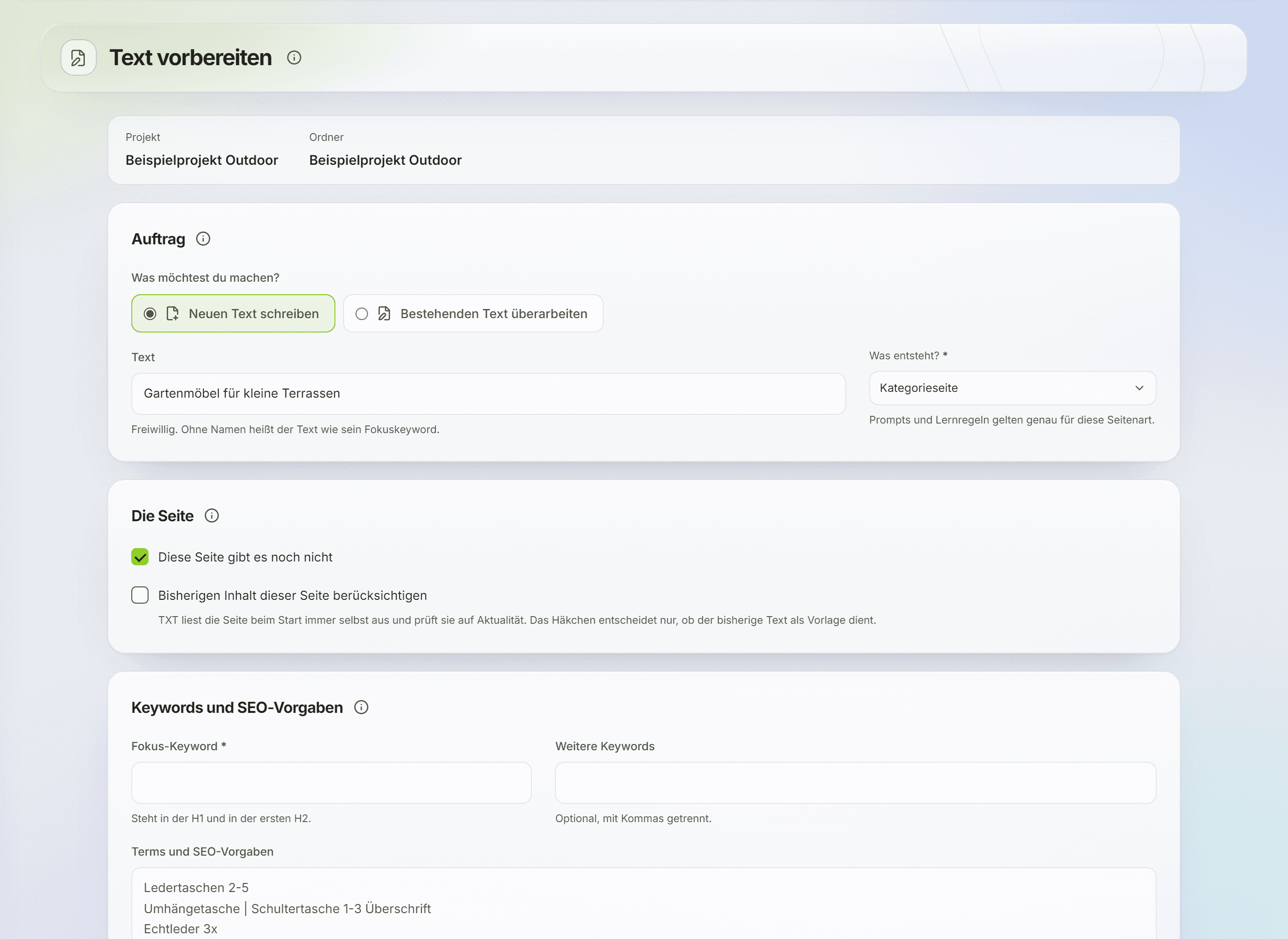Click the Auftrag section heading
This screenshot has width=1288, height=939.
158,239
